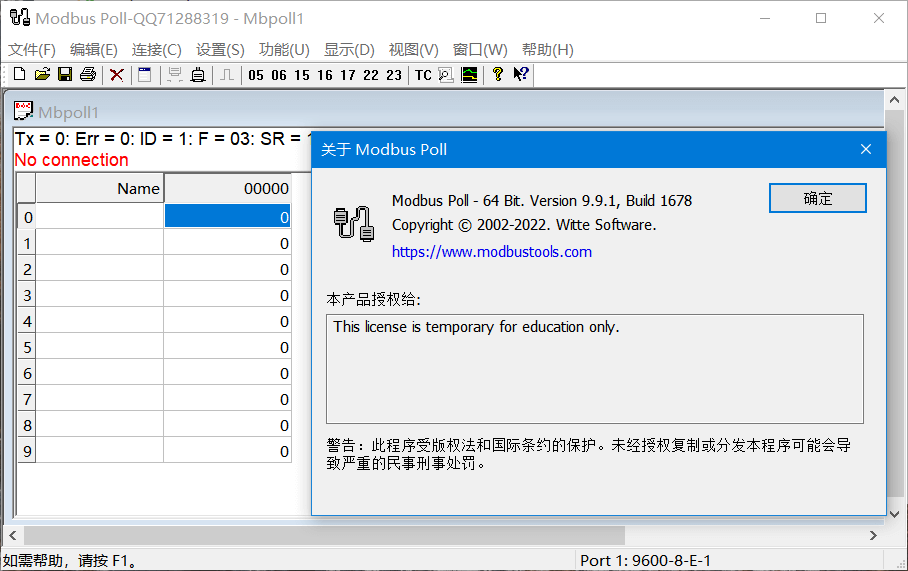Open the 帮助(H) menu
Screen dimensions: 908x571
pyautogui.click(x=548, y=50)
